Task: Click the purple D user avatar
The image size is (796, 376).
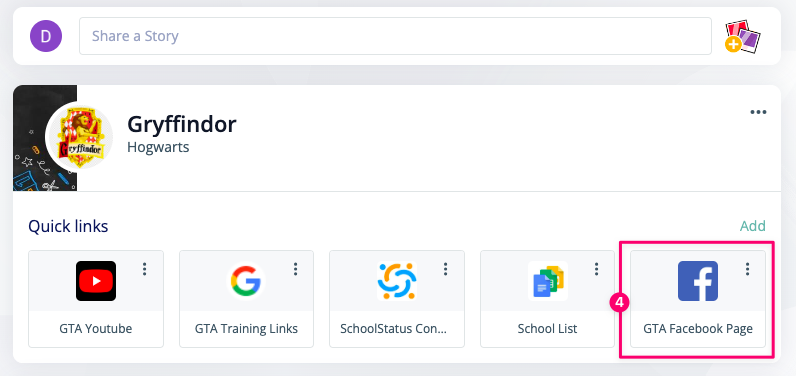Action: 46,36
